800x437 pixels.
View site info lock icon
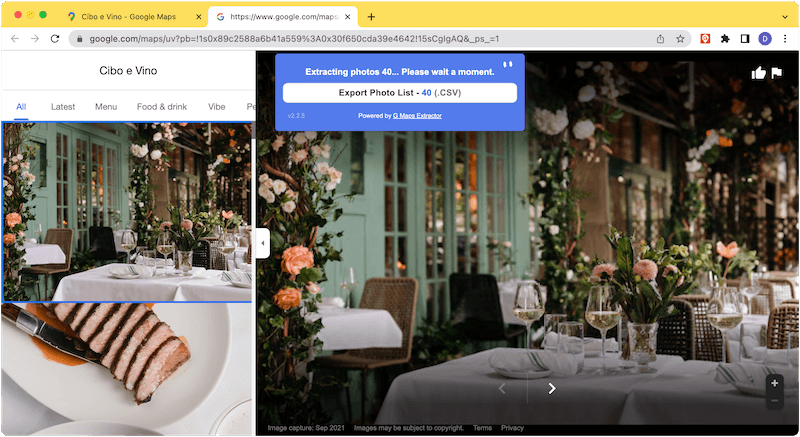tap(80, 39)
